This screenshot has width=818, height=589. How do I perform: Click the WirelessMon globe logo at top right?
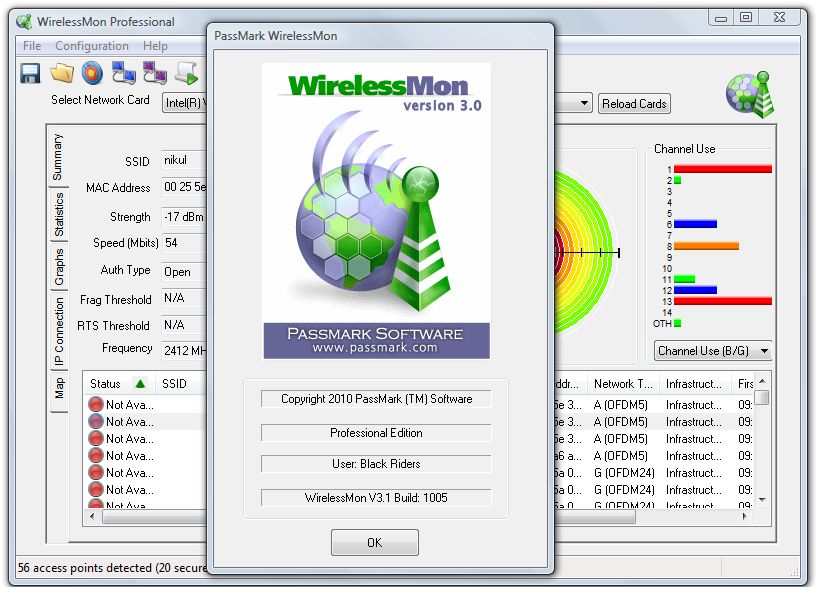tap(751, 94)
